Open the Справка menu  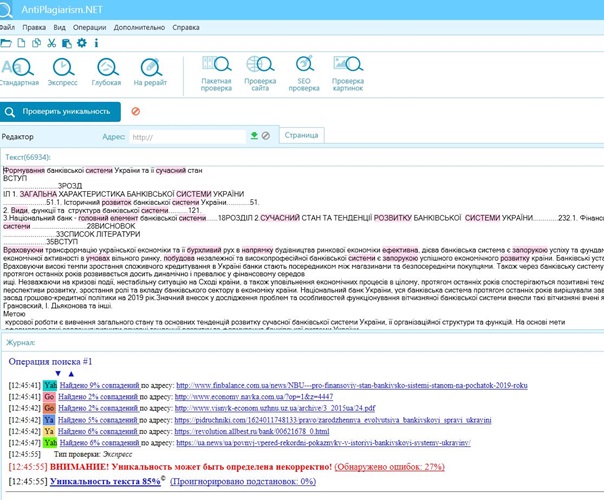pos(186,27)
